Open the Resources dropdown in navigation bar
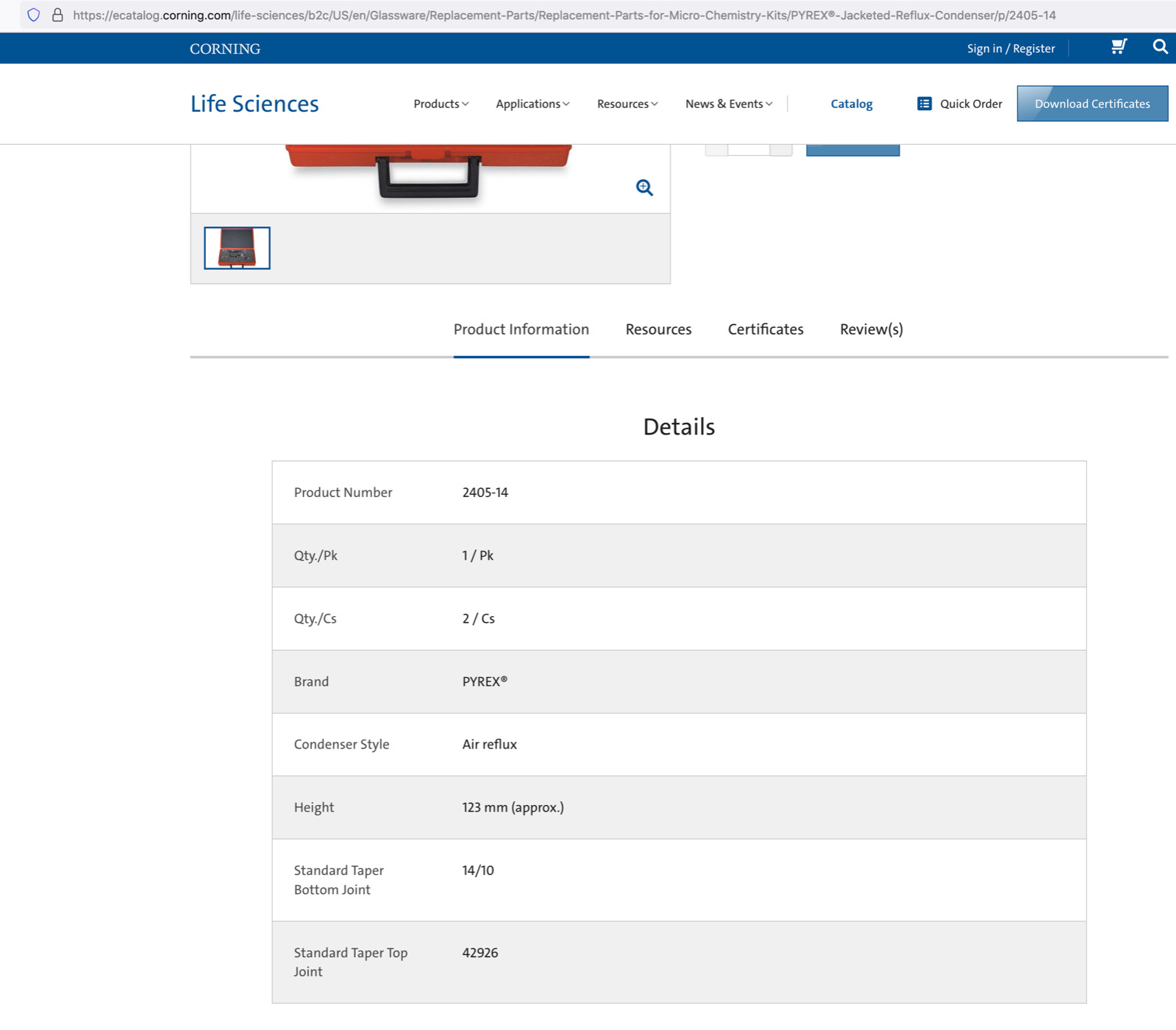 pyautogui.click(x=627, y=104)
